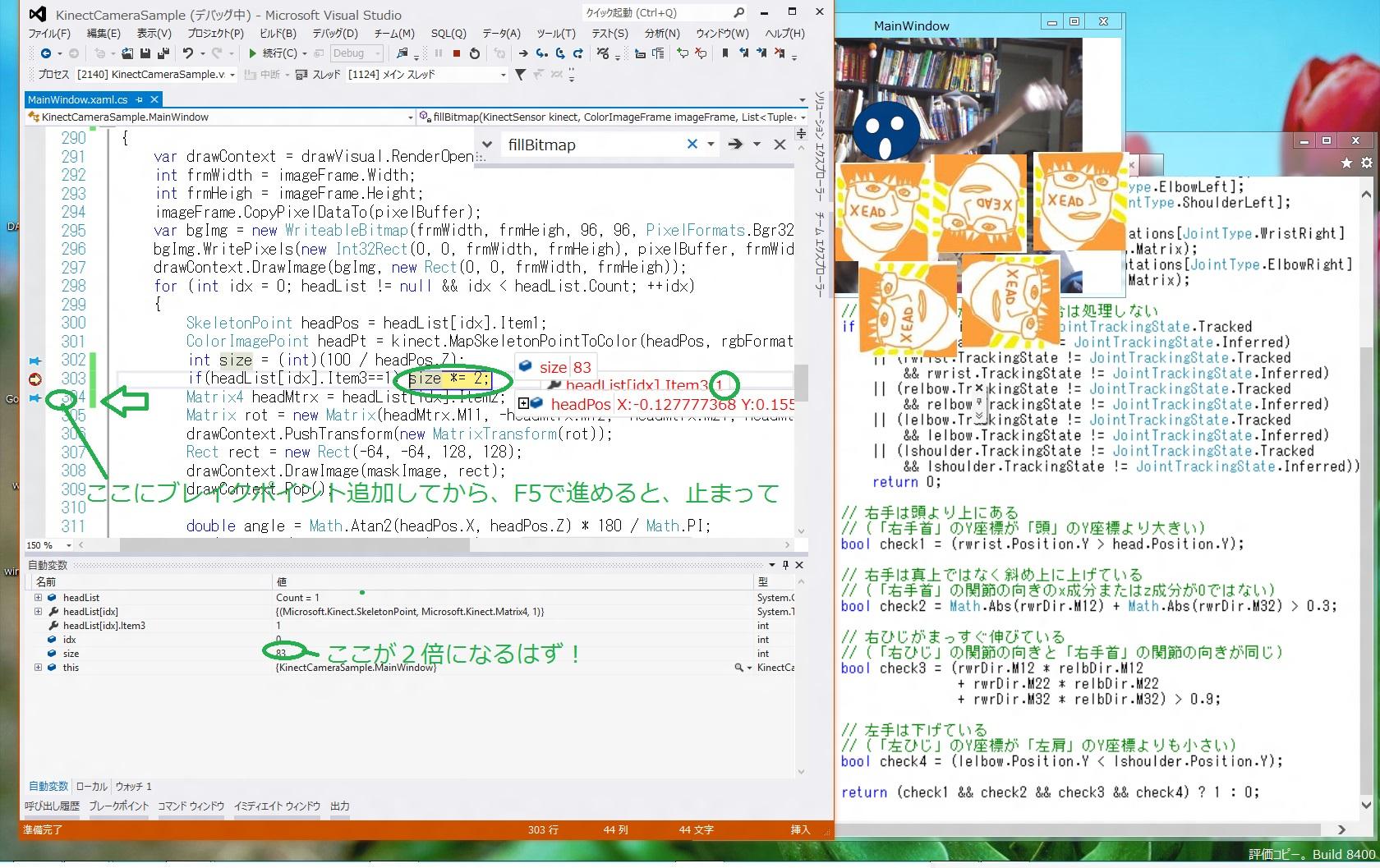Expand the headList variable node
The image size is (1380, 868).
pos(38,598)
